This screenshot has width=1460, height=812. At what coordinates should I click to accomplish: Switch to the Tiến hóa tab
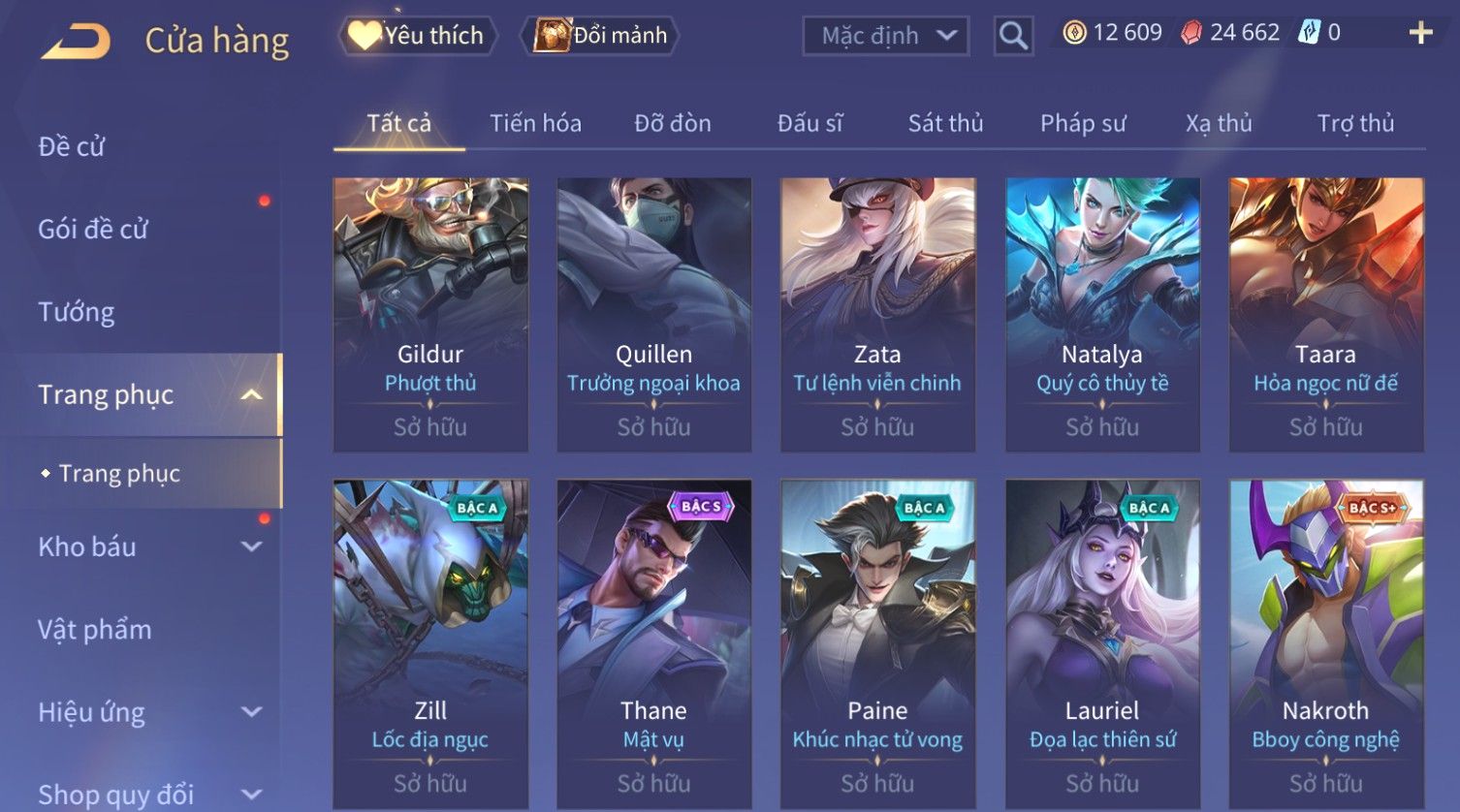tap(535, 123)
